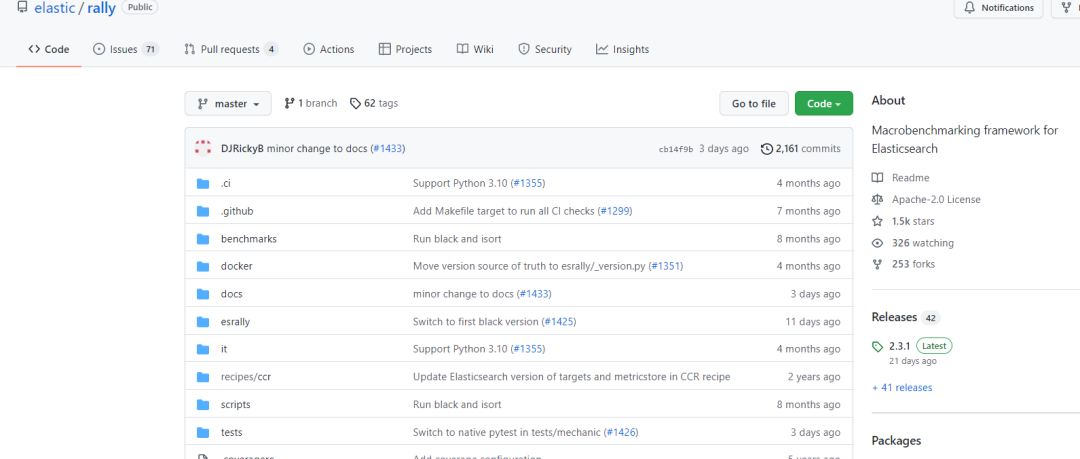This screenshot has height=459, width=1080.
Task: Click the branch icon beside 1 branch
Action: 289,103
